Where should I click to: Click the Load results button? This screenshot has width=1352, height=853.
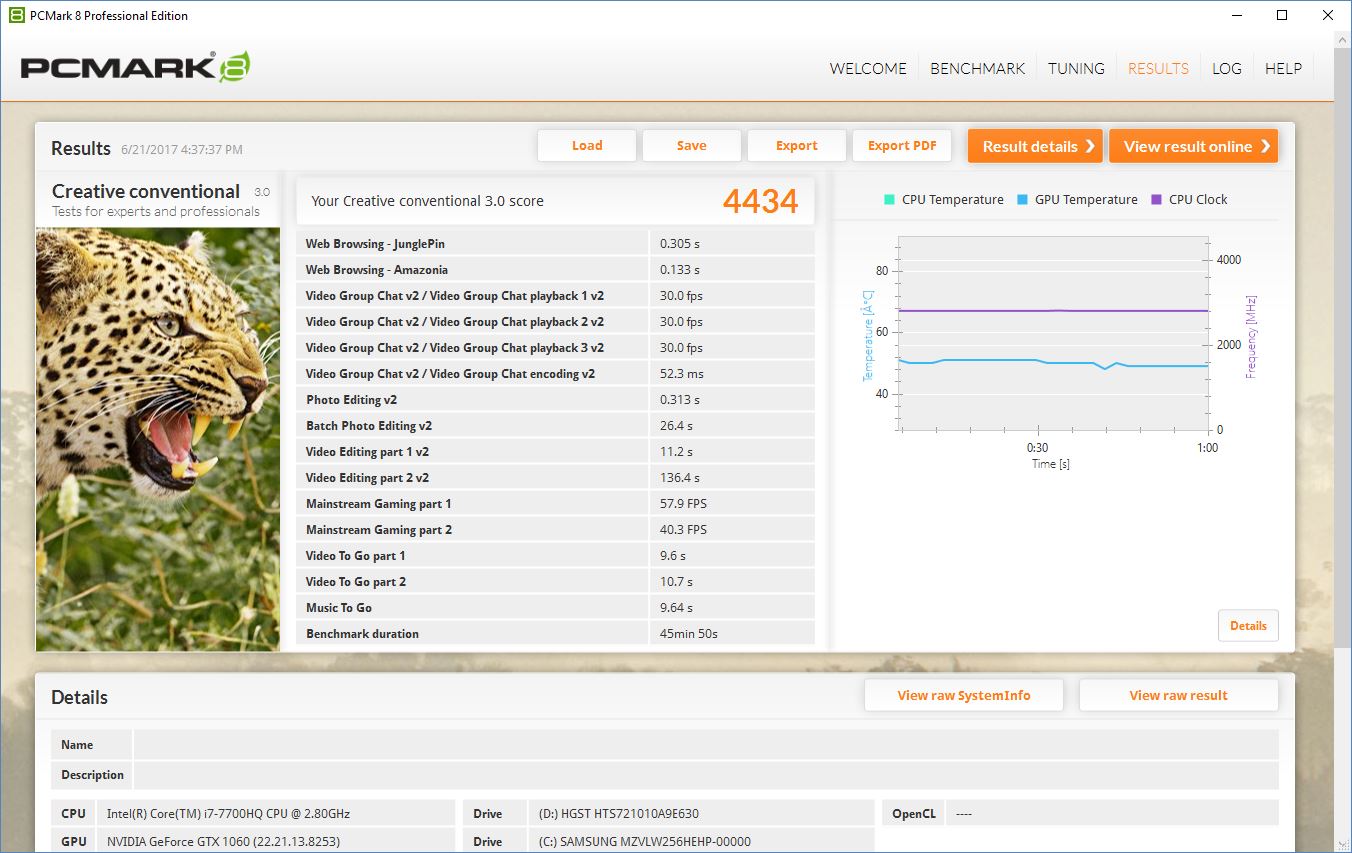(587, 146)
